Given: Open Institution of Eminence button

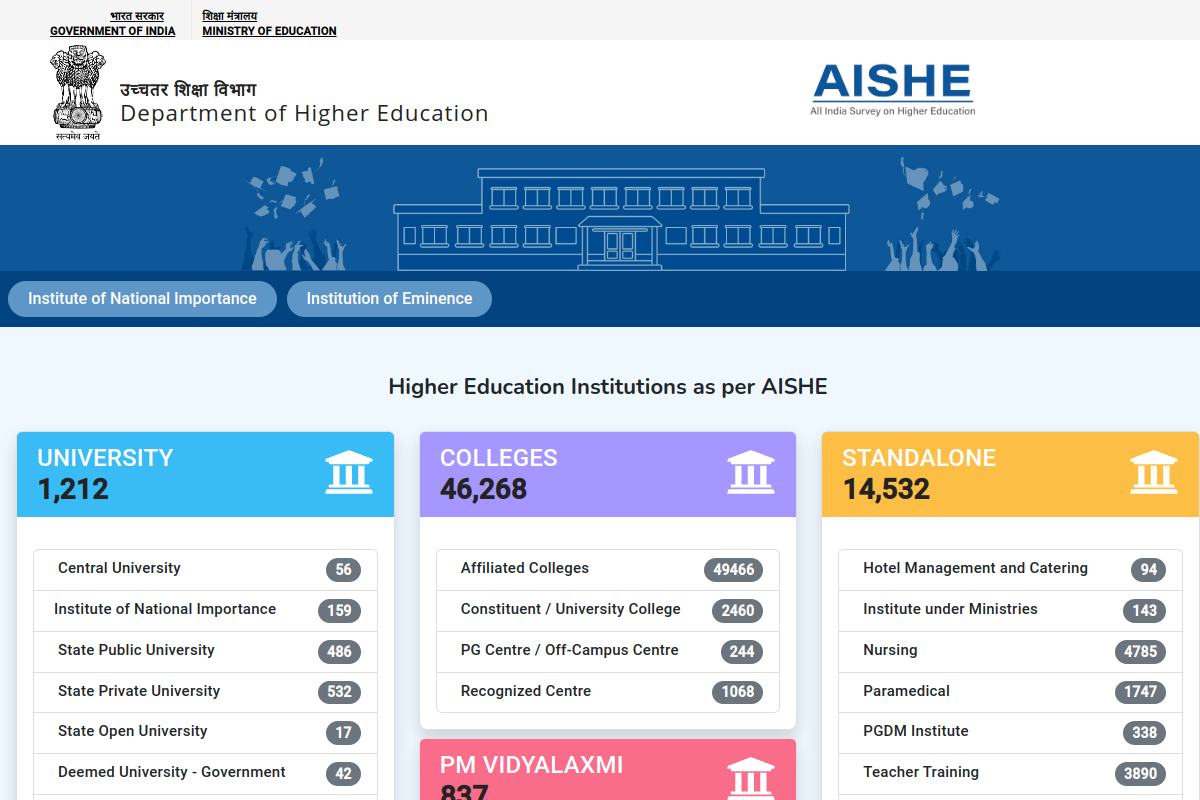Looking at the screenshot, I should 389,299.
